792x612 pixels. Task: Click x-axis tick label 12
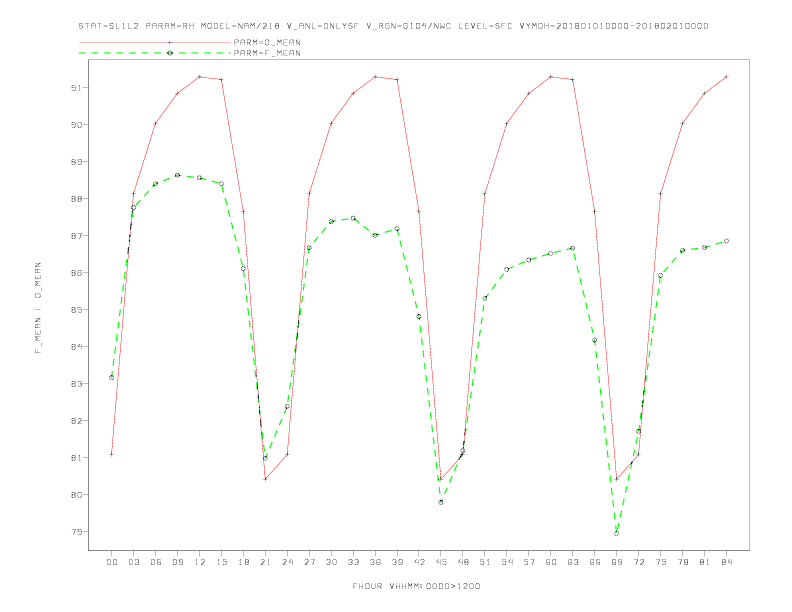tap(200, 562)
